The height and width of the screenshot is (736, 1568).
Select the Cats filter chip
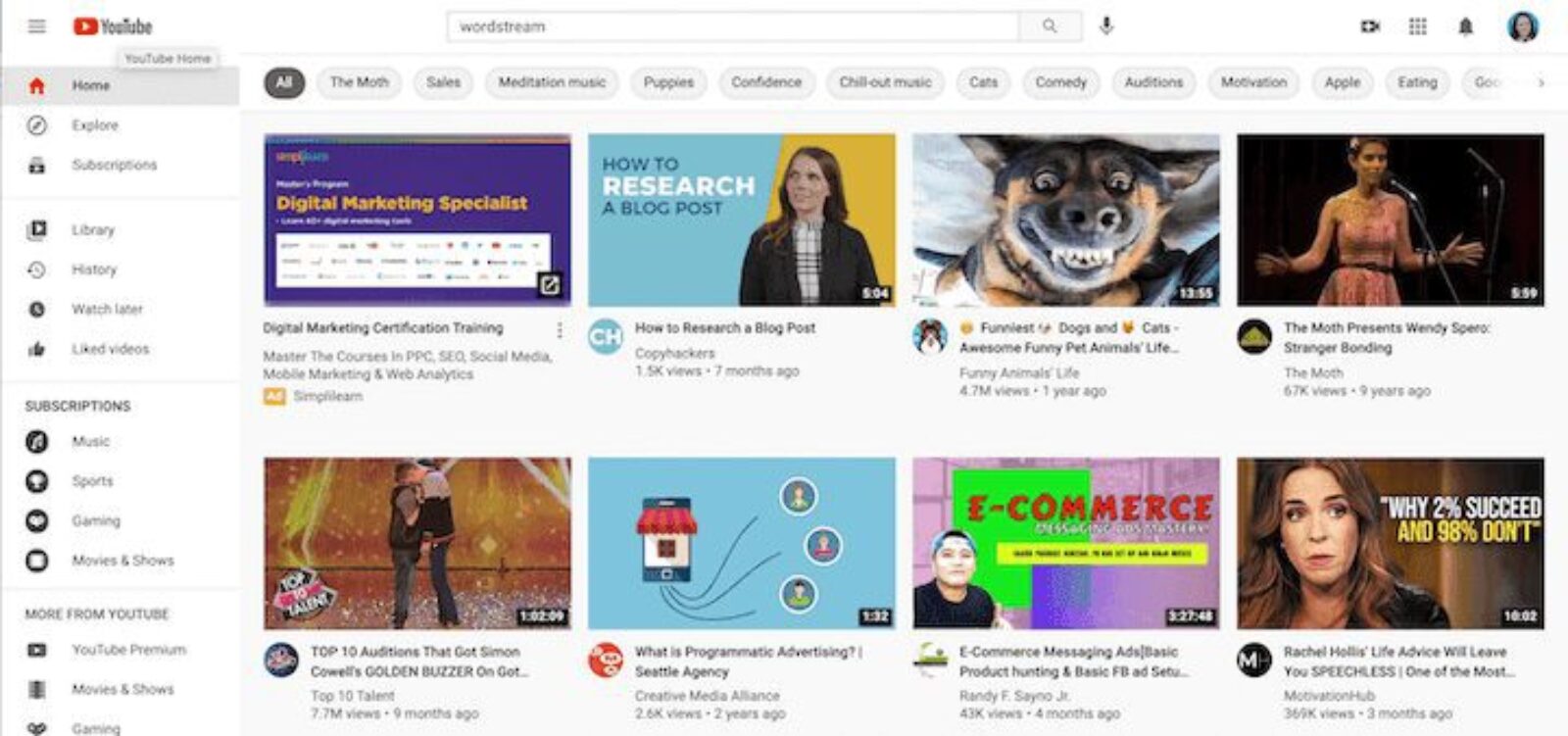coord(983,82)
